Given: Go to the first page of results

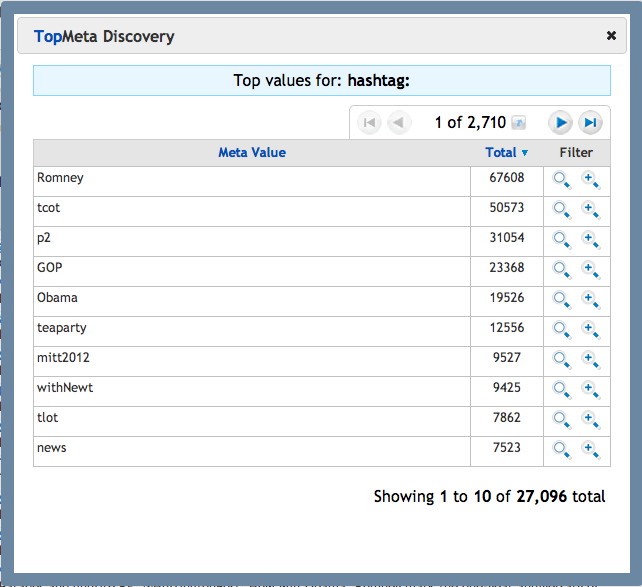Looking at the screenshot, I should (369, 122).
